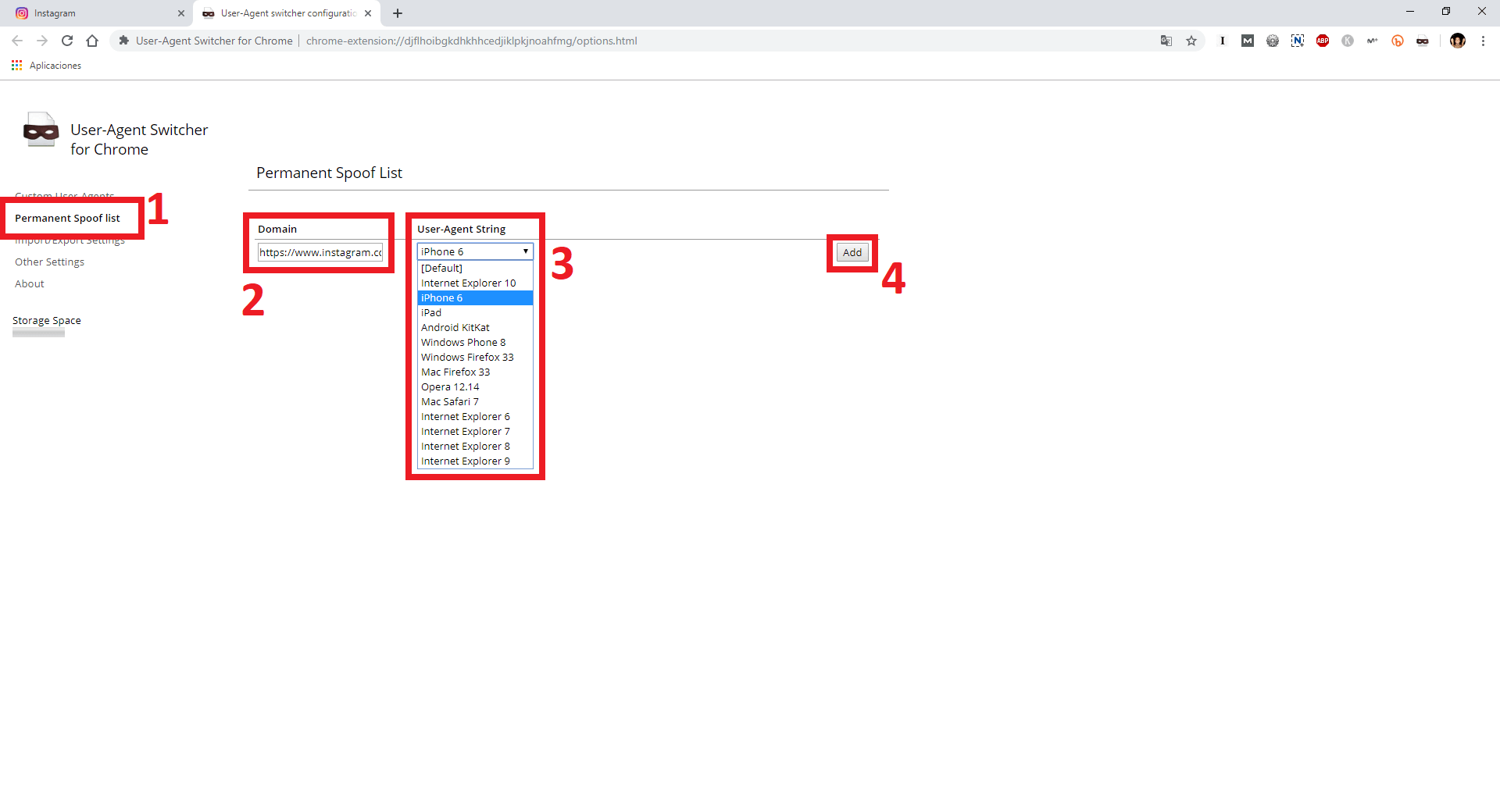The image size is (1500, 812).
Task: Switch to the Instagram tab
Action: click(97, 13)
